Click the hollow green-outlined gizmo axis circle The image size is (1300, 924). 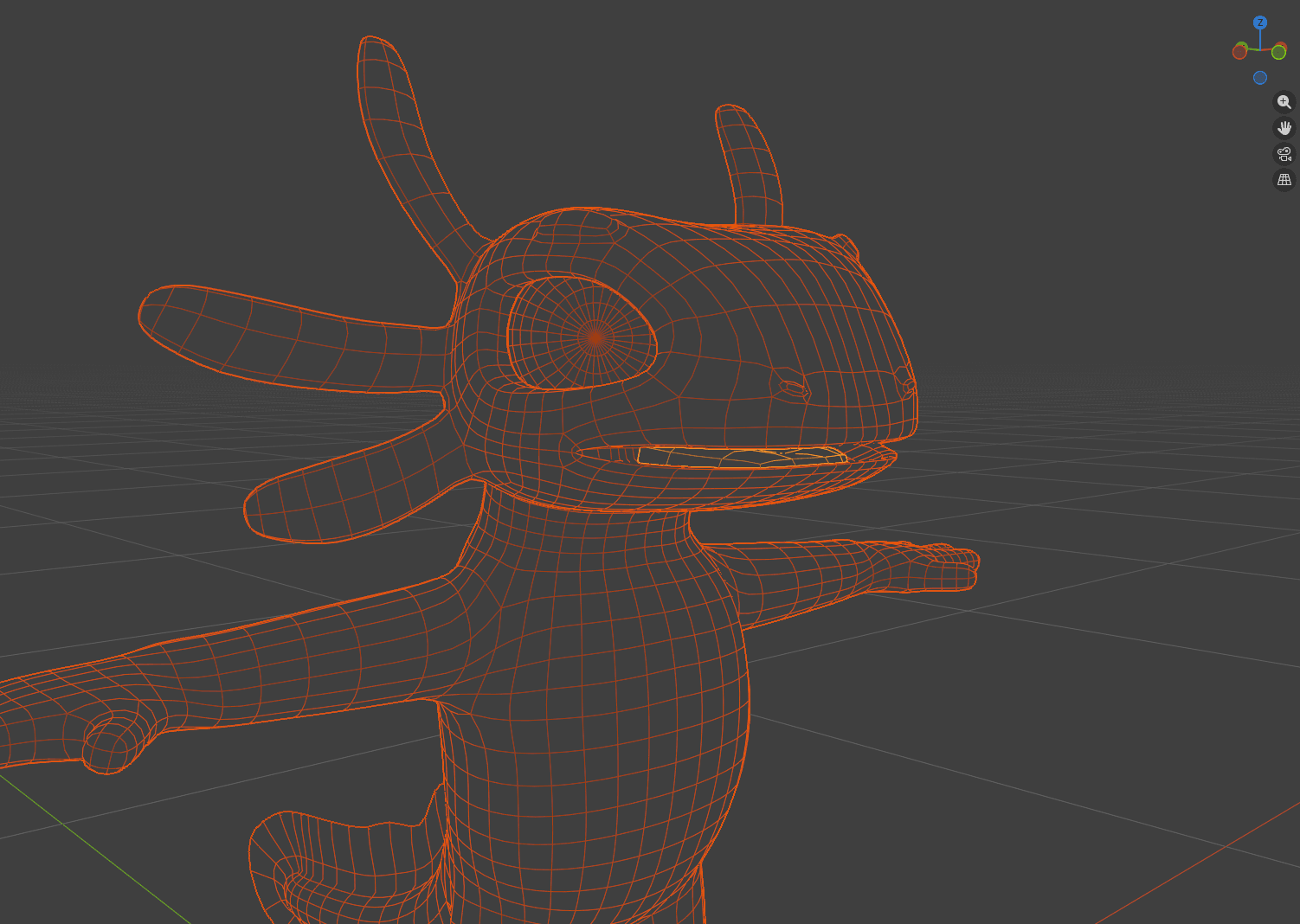pyautogui.click(x=1278, y=52)
